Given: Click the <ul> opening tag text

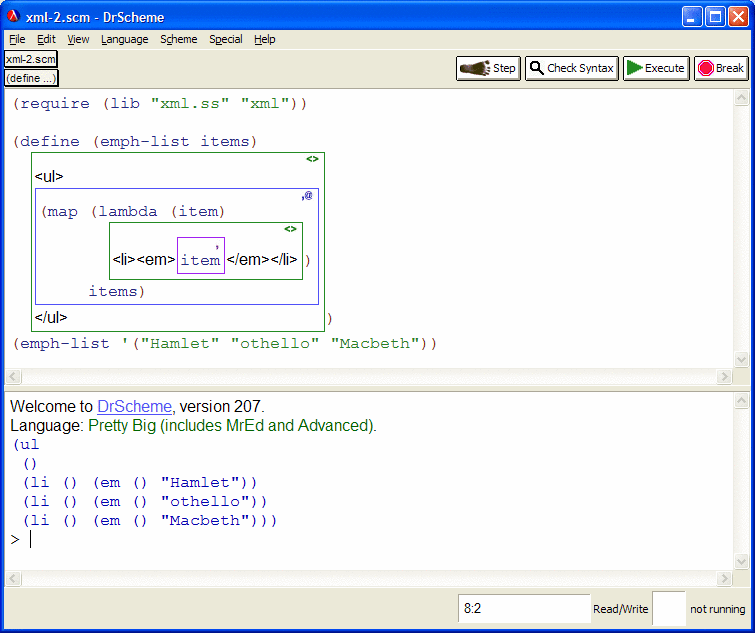Looking at the screenshot, I should 49,177.
